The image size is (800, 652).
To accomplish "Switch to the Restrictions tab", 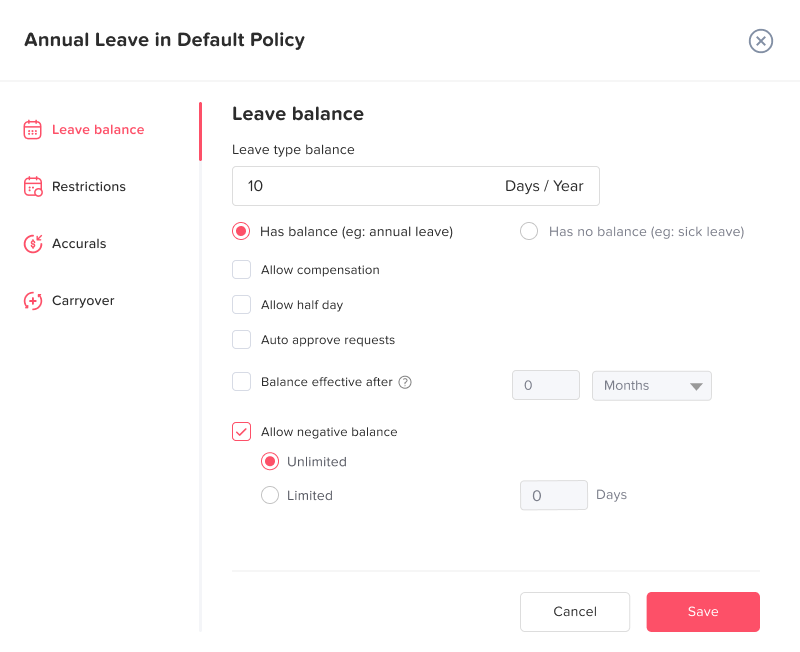I will click(89, 187).
